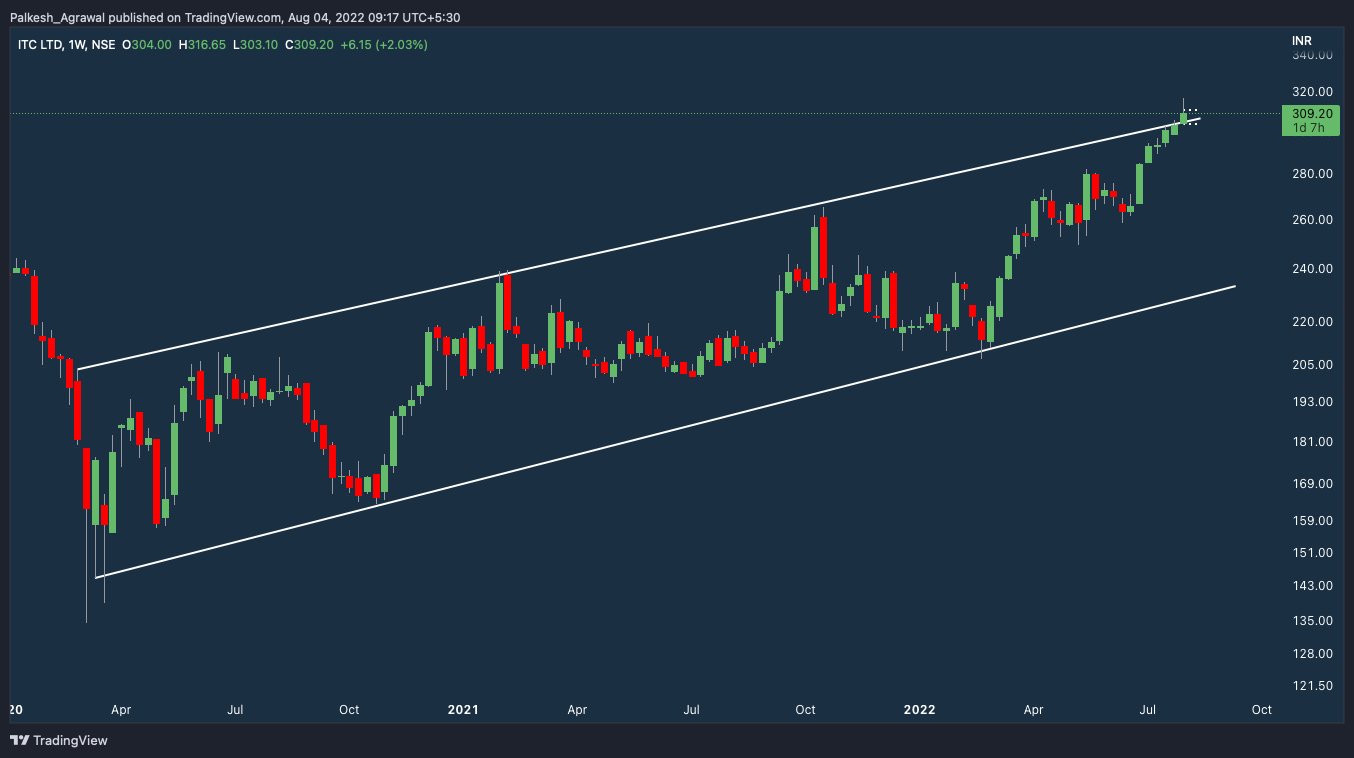
Task: Click the 240.00 price axis label
Action: click(1312, 269)
